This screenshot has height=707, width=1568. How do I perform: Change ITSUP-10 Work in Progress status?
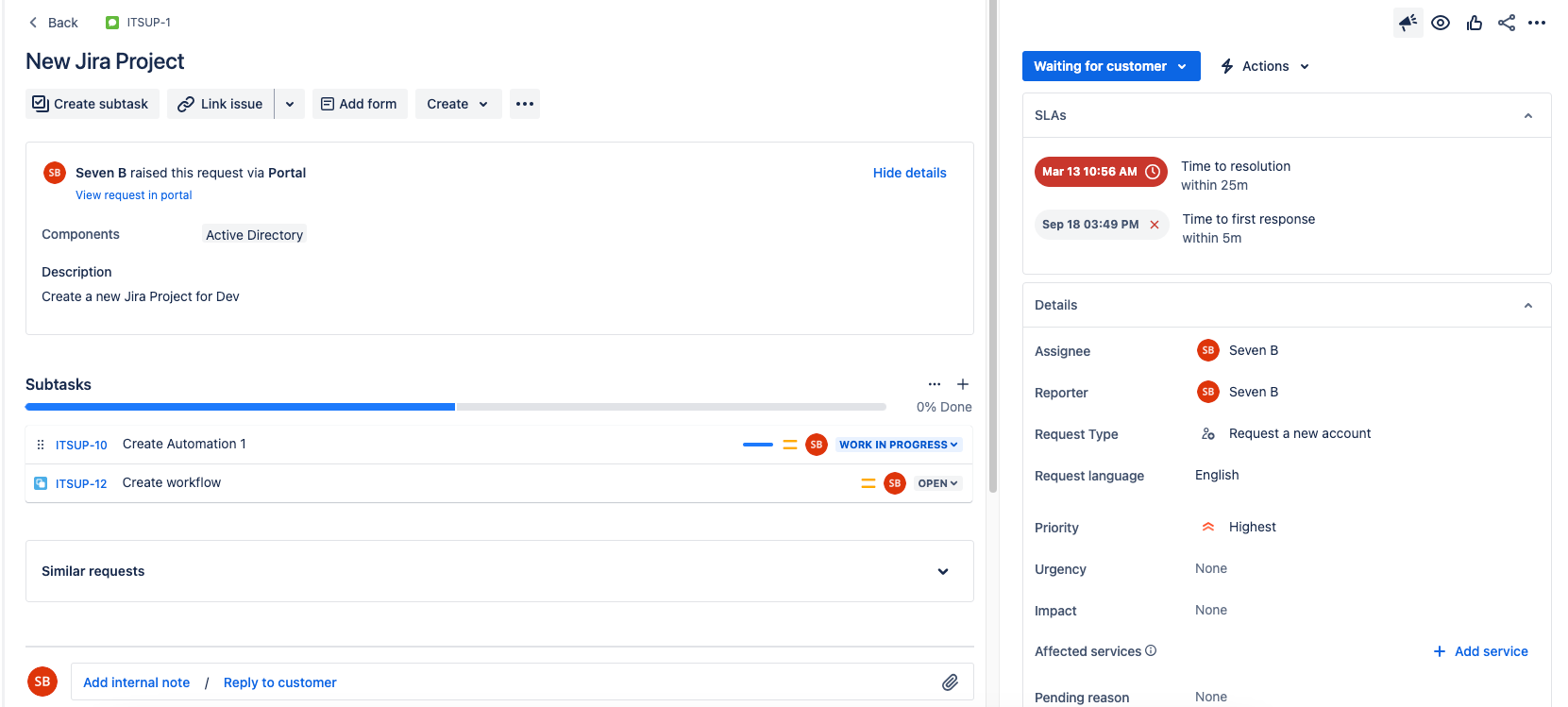pos(898,445)
